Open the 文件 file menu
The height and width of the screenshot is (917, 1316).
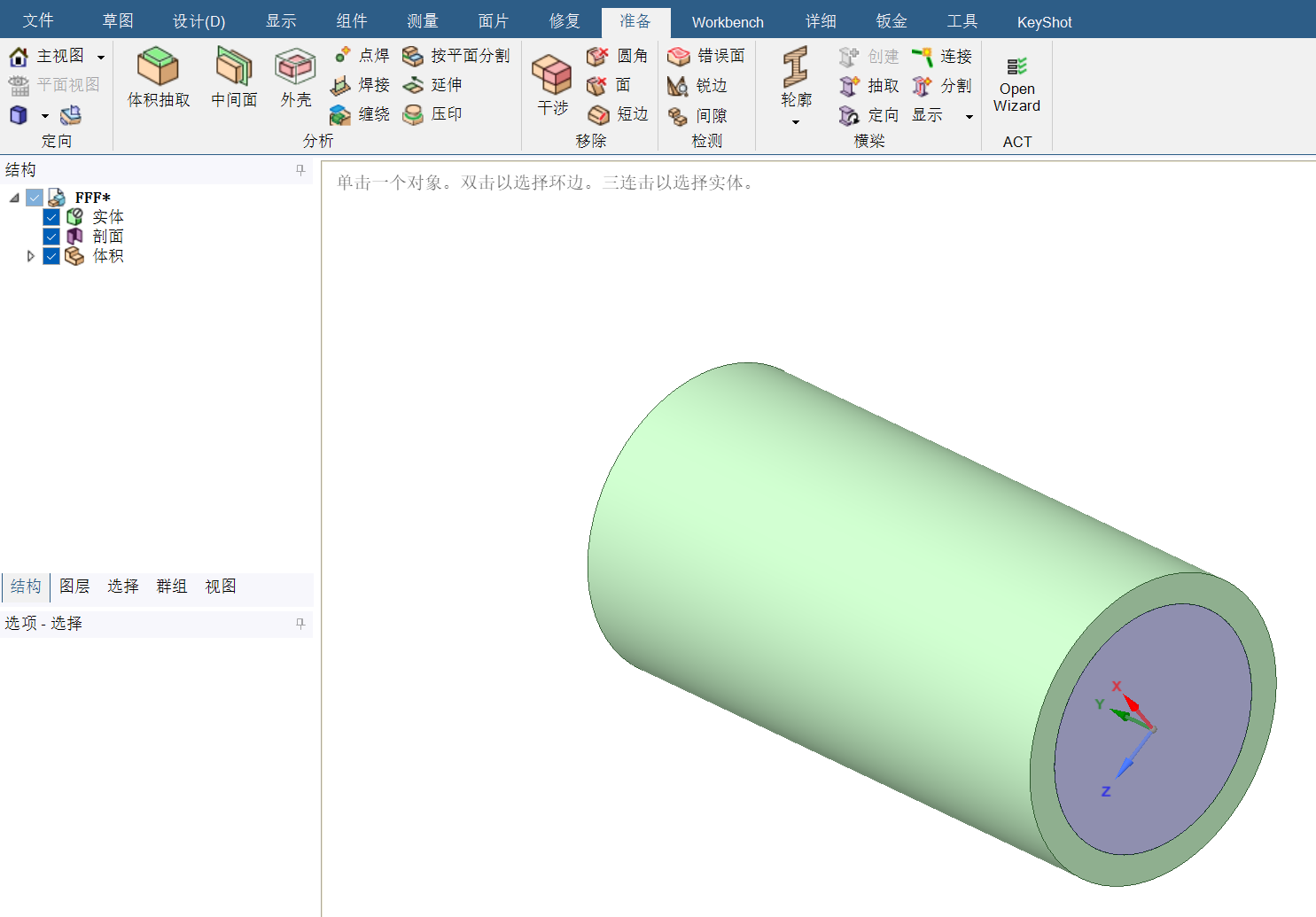point(38,21)
